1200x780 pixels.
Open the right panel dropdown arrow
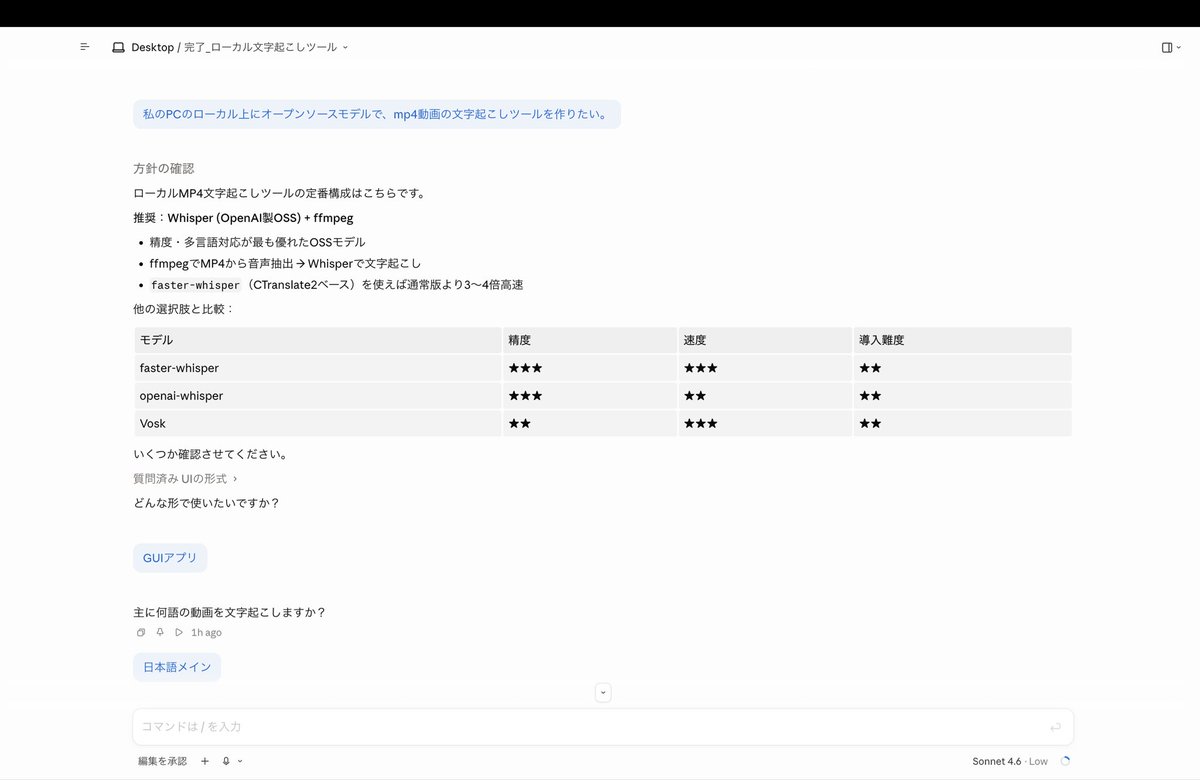pos(1178,47)
